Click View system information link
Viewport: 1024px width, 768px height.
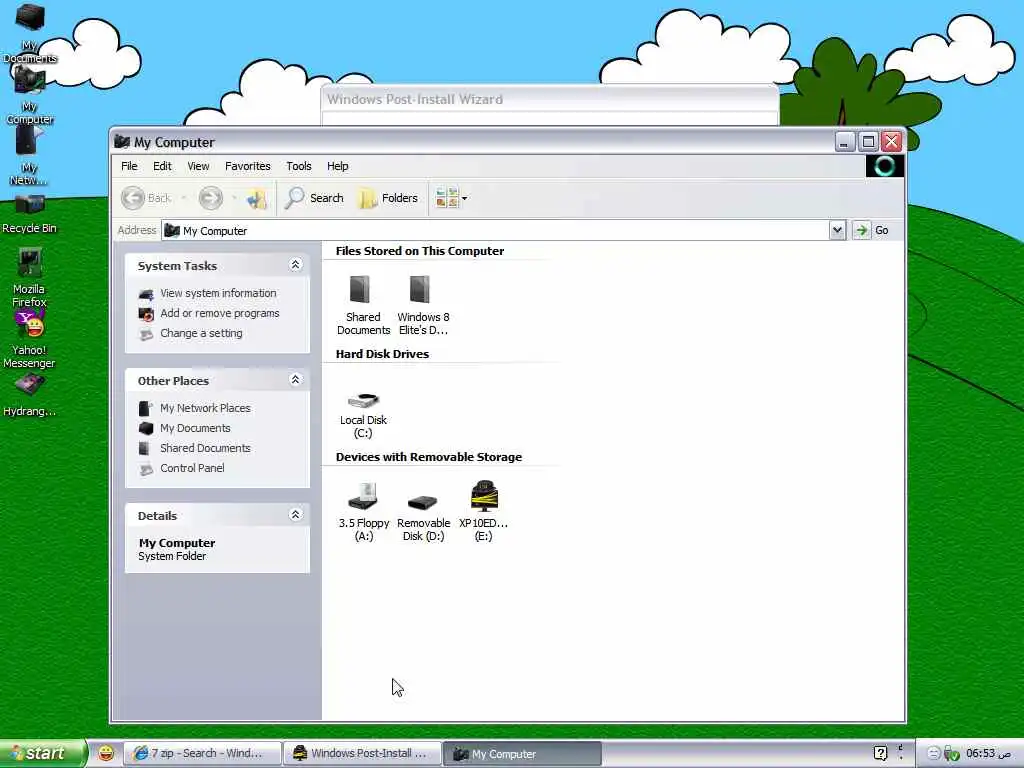(218, 293)
